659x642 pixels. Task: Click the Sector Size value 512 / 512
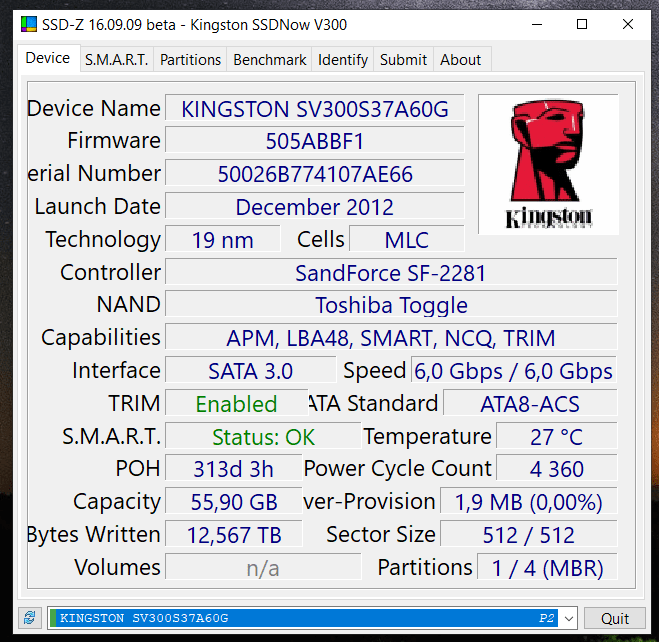click(x=529, y=535)
